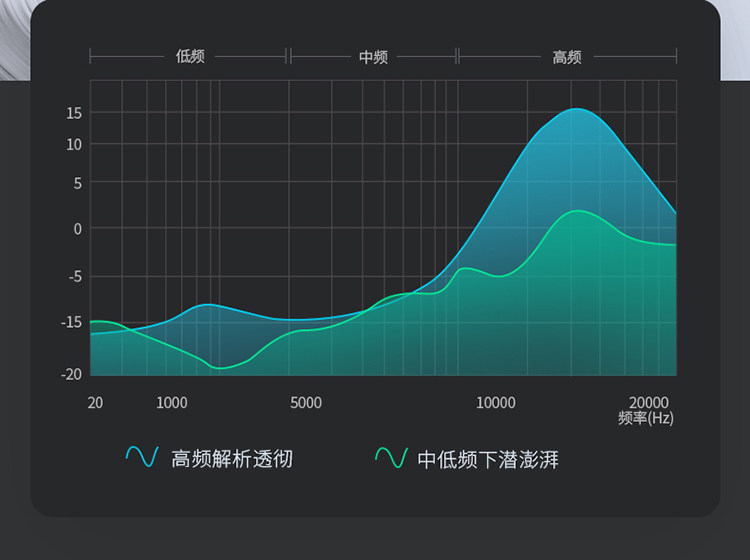Viewport: 750px width, 560px height.
Task: Click the 高频 band header
Action: tap(567, 57)
